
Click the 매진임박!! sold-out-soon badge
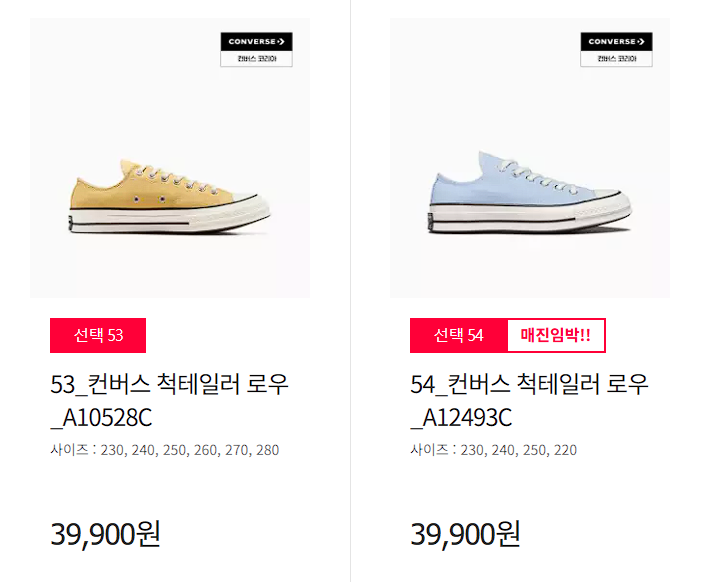point(556,336)
